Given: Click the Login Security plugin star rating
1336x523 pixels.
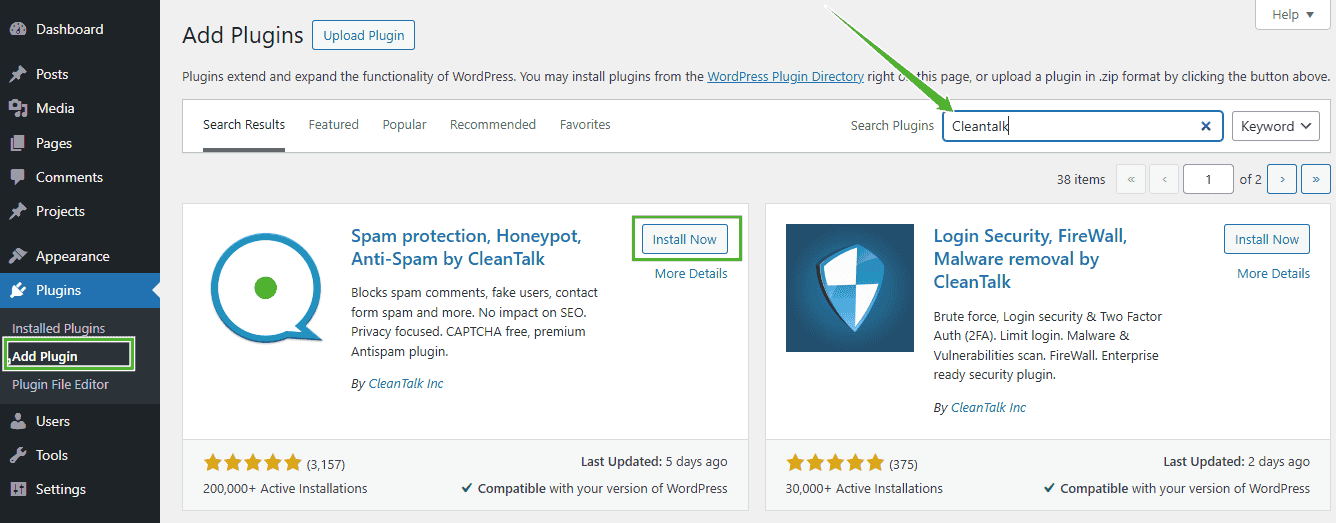Looking at the screenshot, I should 835,463.
